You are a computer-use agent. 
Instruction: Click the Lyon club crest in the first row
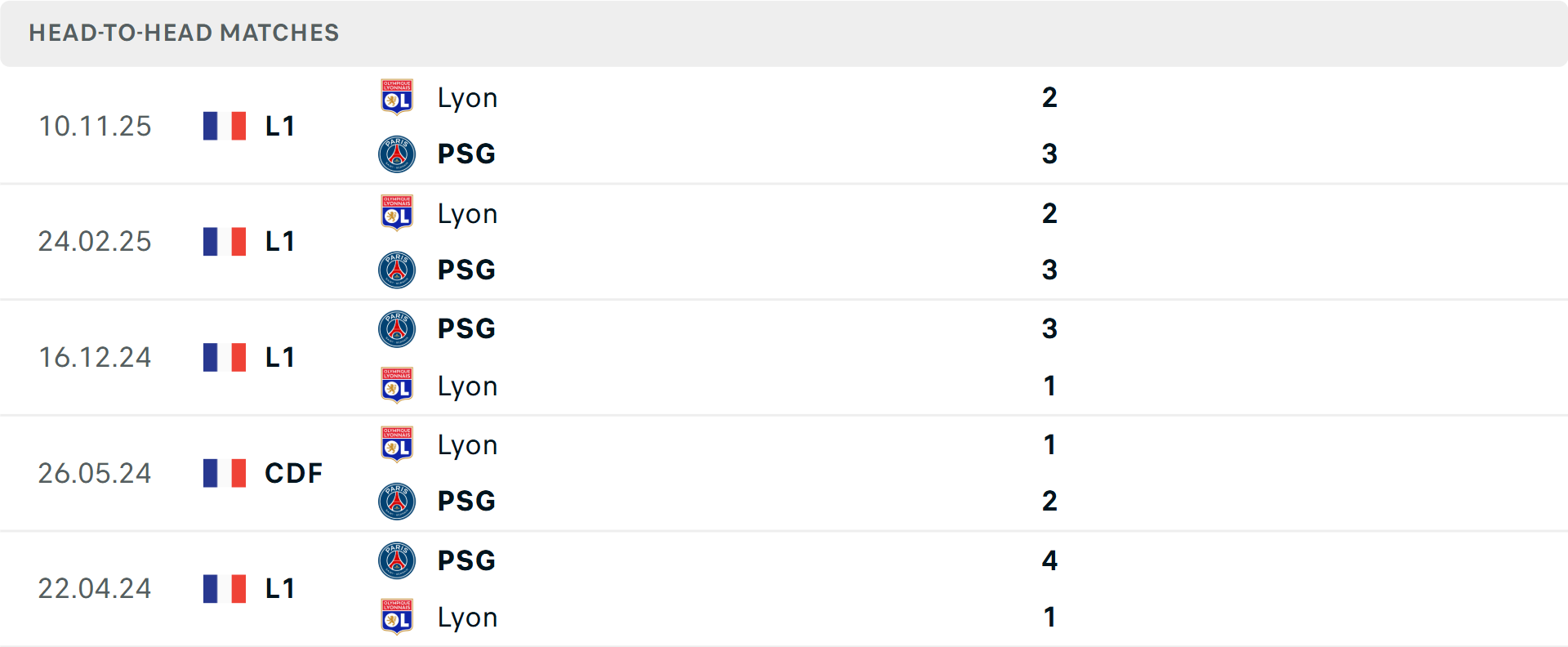click(397, 98)
